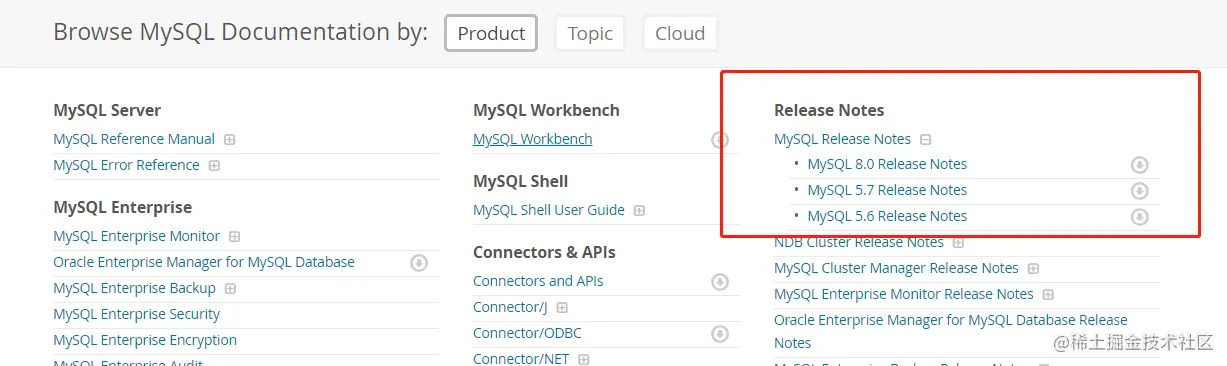Download MySQL 8.0 Release Notes
Image resolution: width=1227 pixels, height=366 pixels.
(x=1139, y=165)
